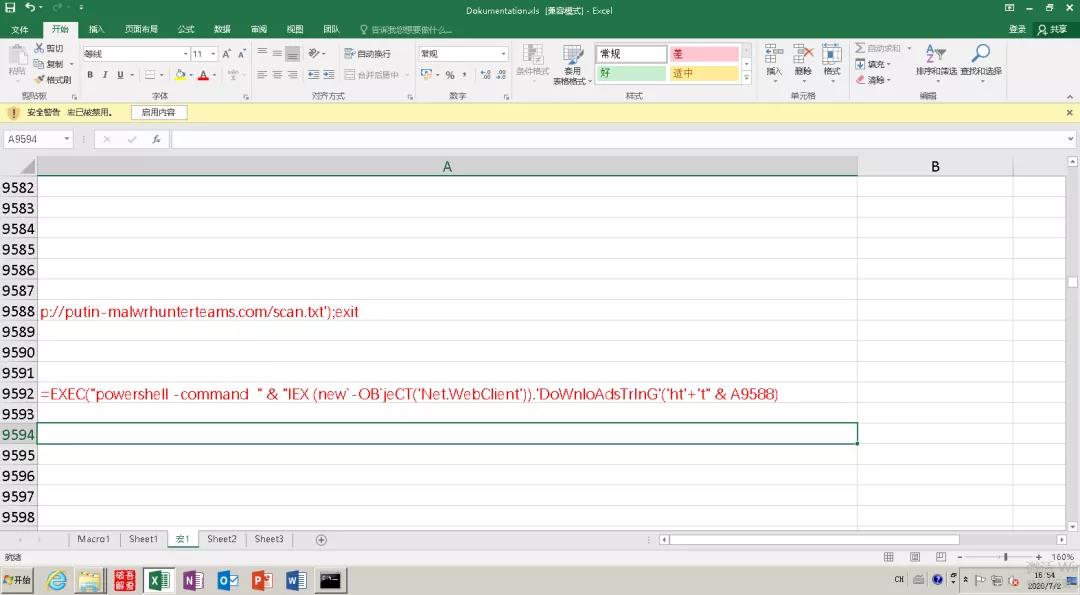The width and height of the screenshot is (1080, 595).
Task: Dismiss the security warning bar
Action: pos(1070,112)
